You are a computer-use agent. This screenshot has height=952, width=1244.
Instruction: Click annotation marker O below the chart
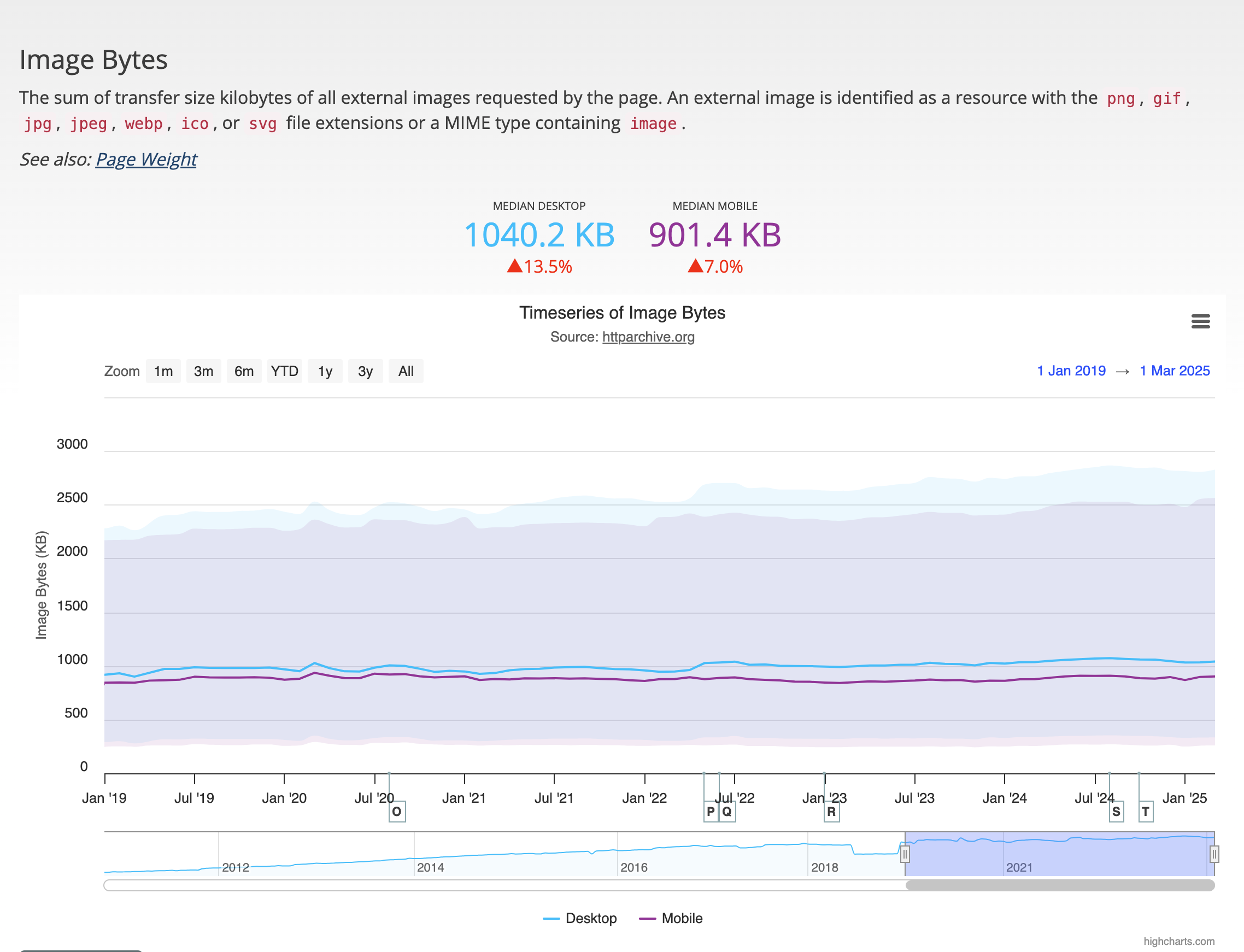pyautogui.click(x=397, y=812)
